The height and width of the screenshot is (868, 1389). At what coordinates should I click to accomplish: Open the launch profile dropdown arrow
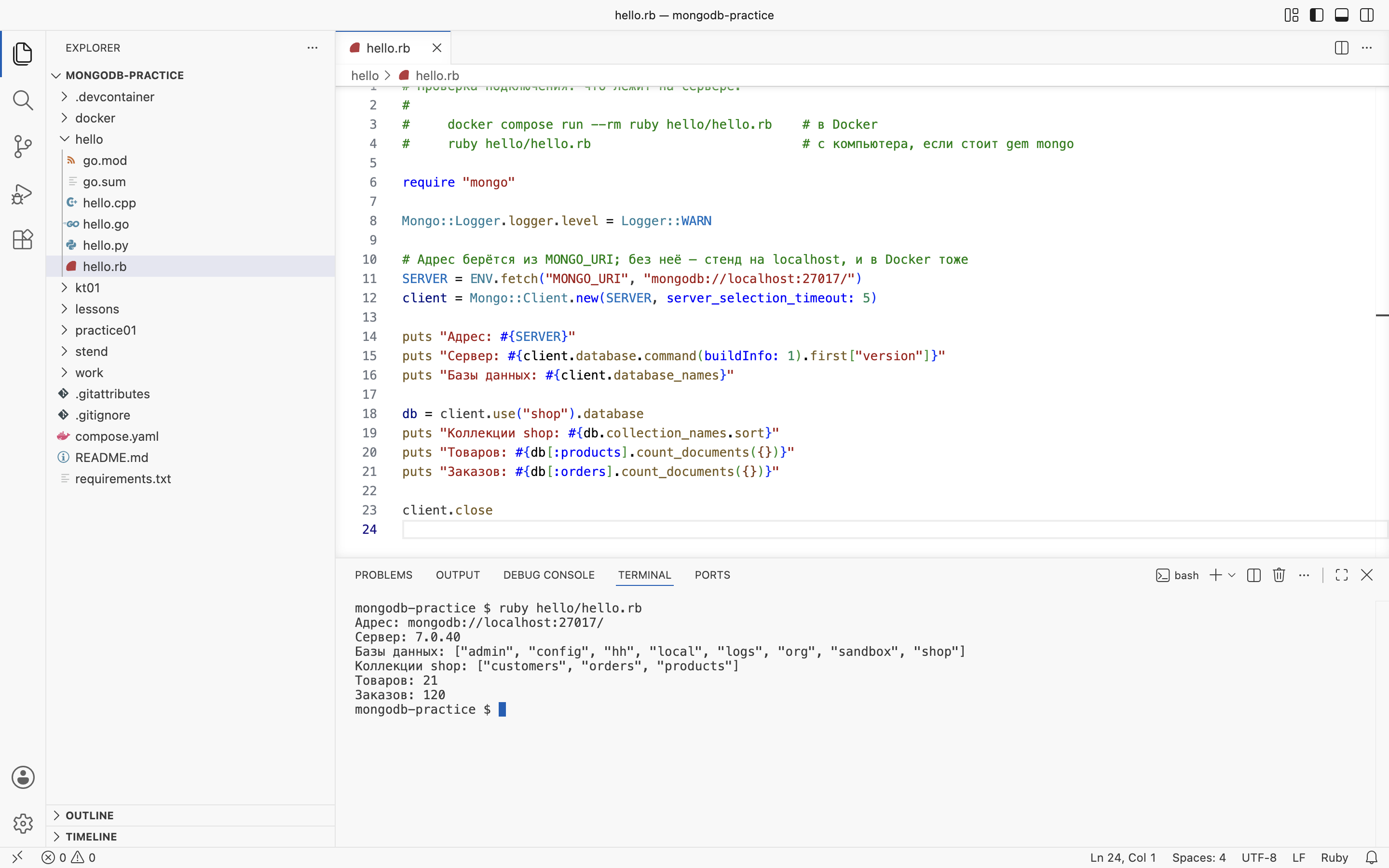tap(1231, 575)
